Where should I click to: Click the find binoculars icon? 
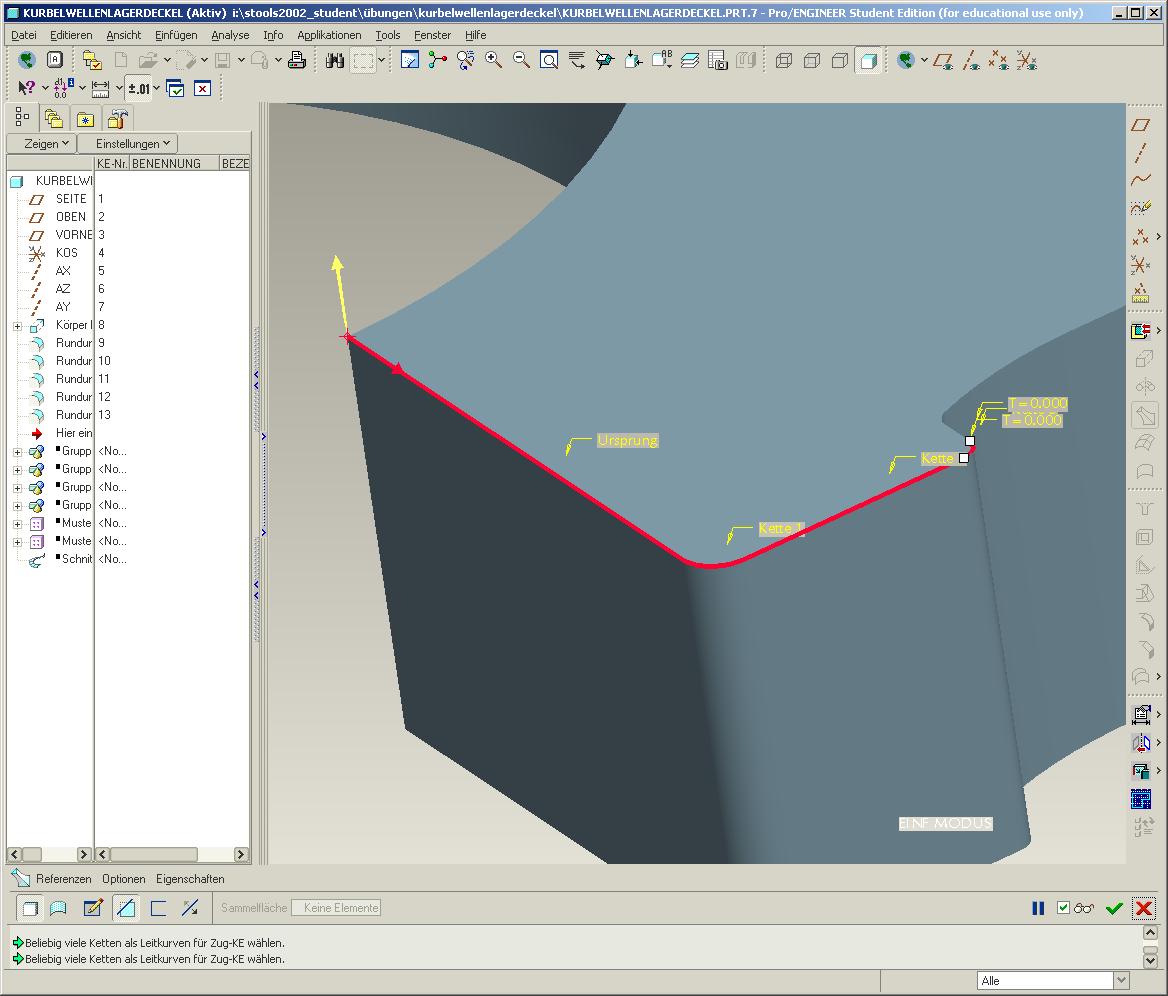point(334,60)
